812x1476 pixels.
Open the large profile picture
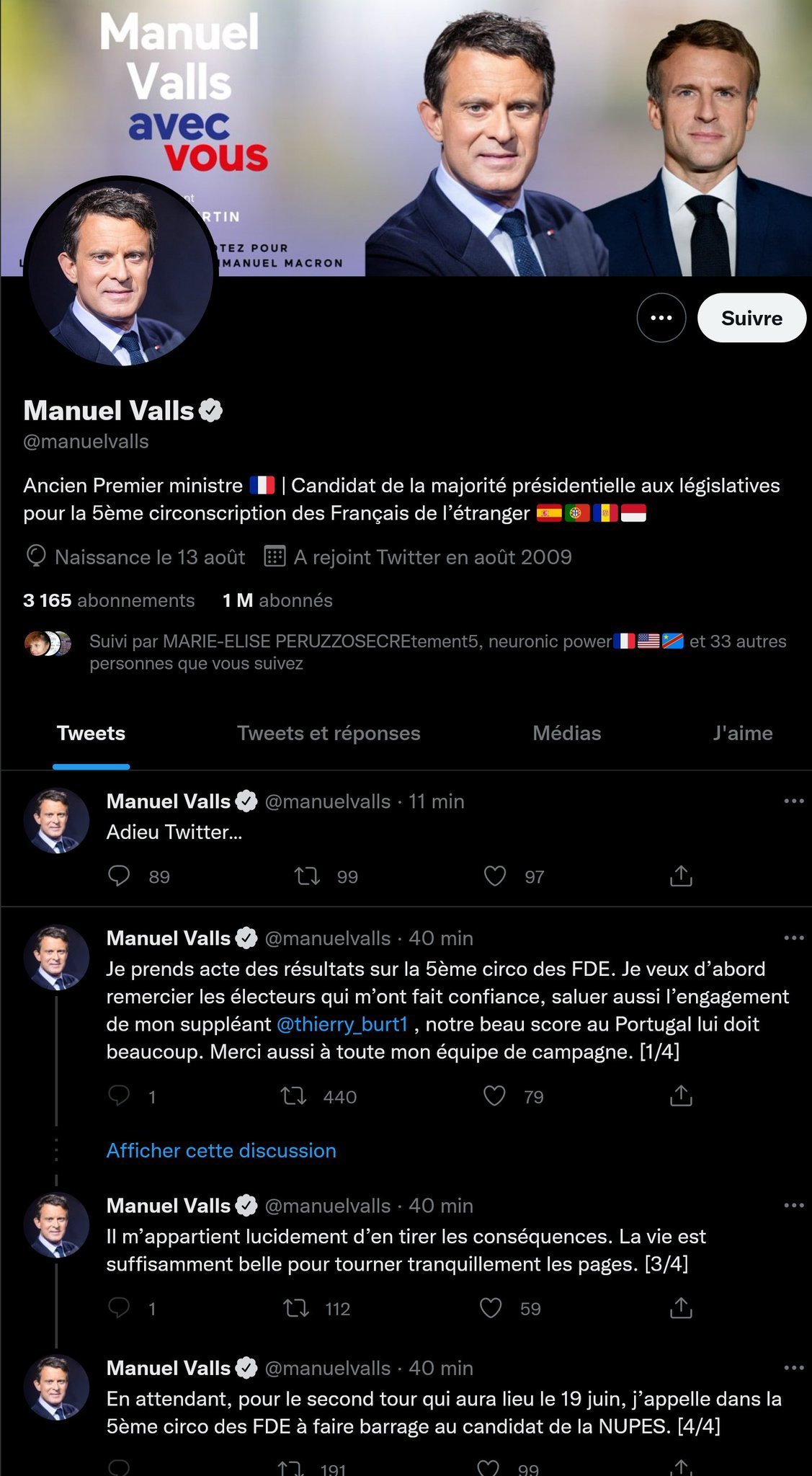tap(120, 272)
